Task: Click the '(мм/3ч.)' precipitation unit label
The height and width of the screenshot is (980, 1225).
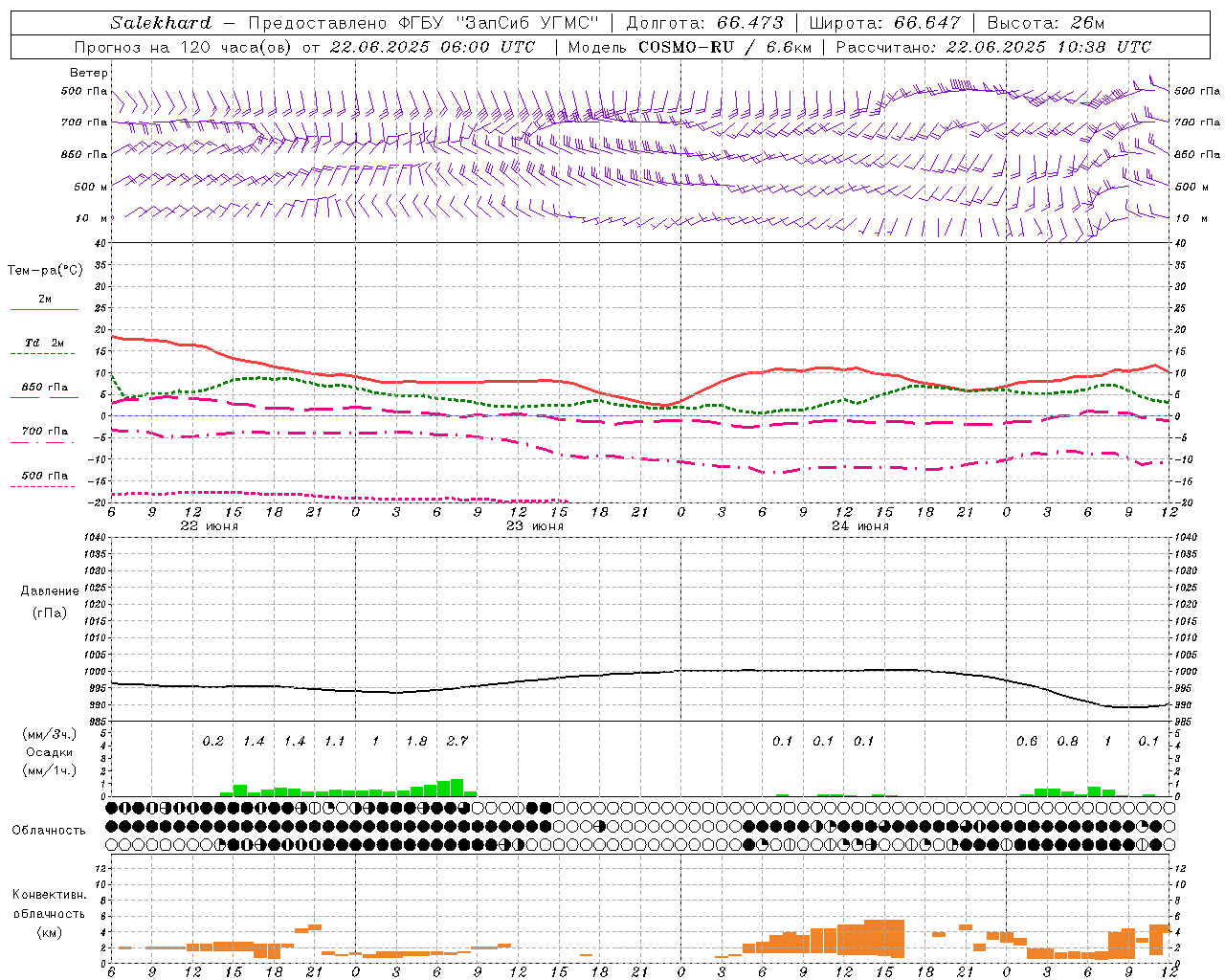Action: pyautogui.click(x=50, y=734)
